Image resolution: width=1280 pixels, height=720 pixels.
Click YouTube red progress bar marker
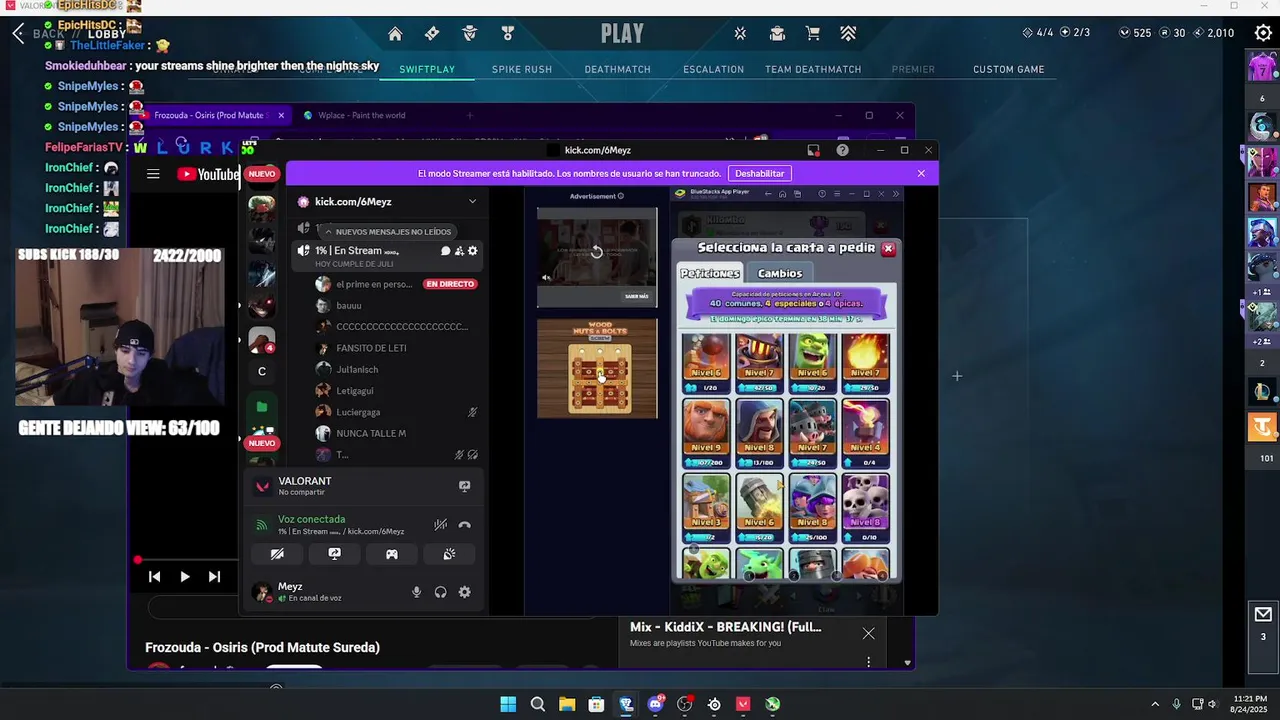(137, 560)
